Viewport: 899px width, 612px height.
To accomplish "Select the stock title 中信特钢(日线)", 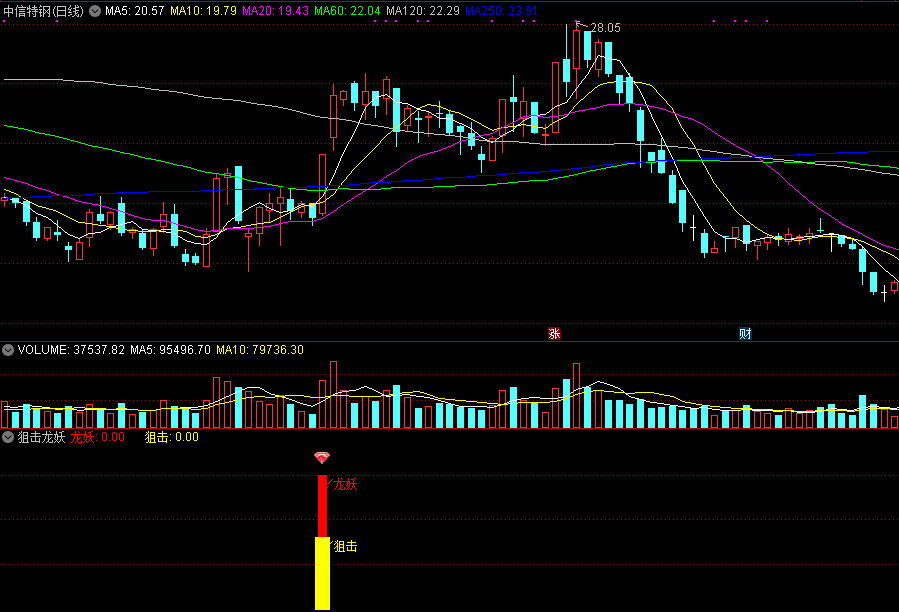I will (x=44, y=11).
